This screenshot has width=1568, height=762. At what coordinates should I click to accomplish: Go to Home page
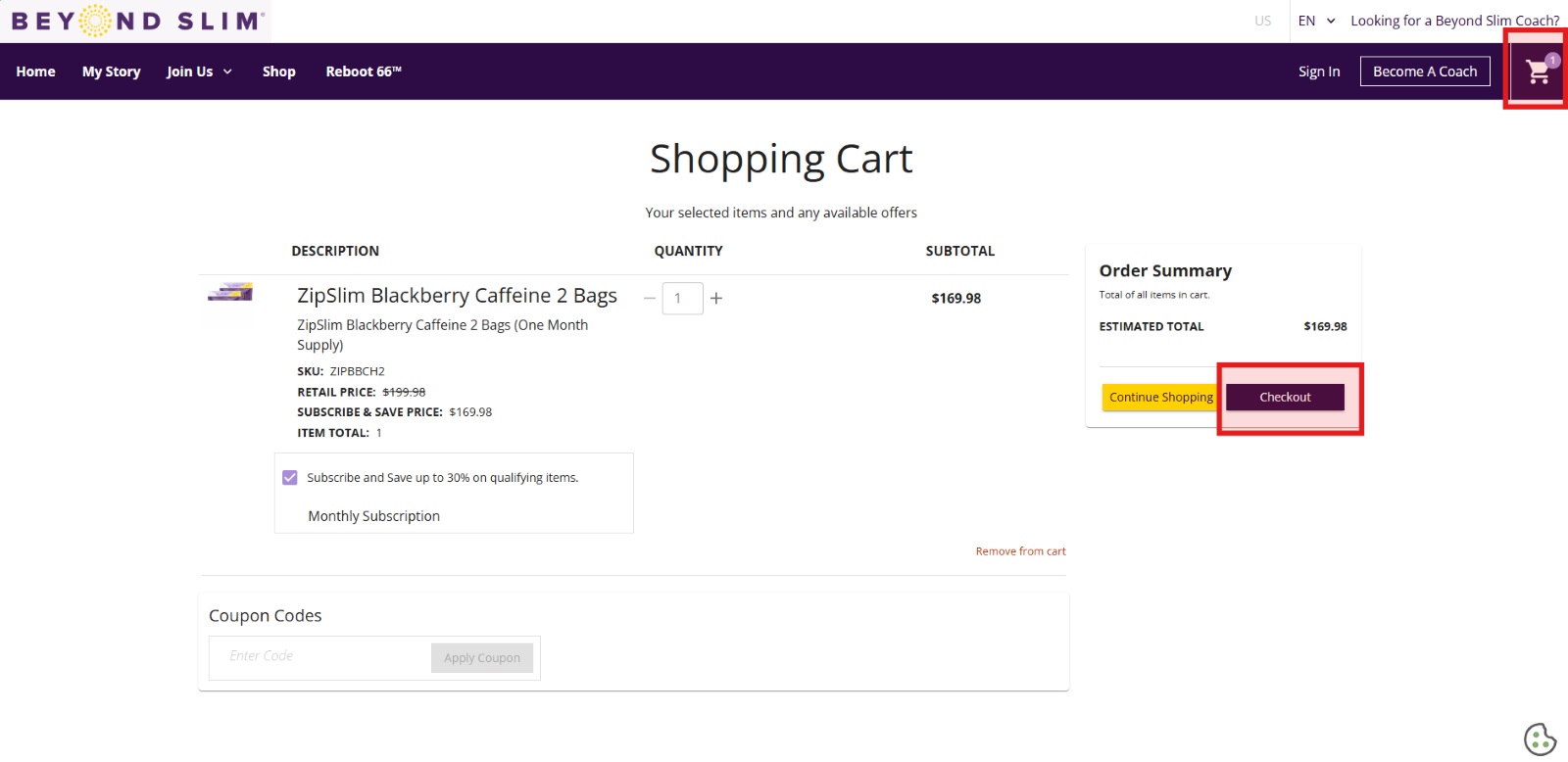[35, 71]
